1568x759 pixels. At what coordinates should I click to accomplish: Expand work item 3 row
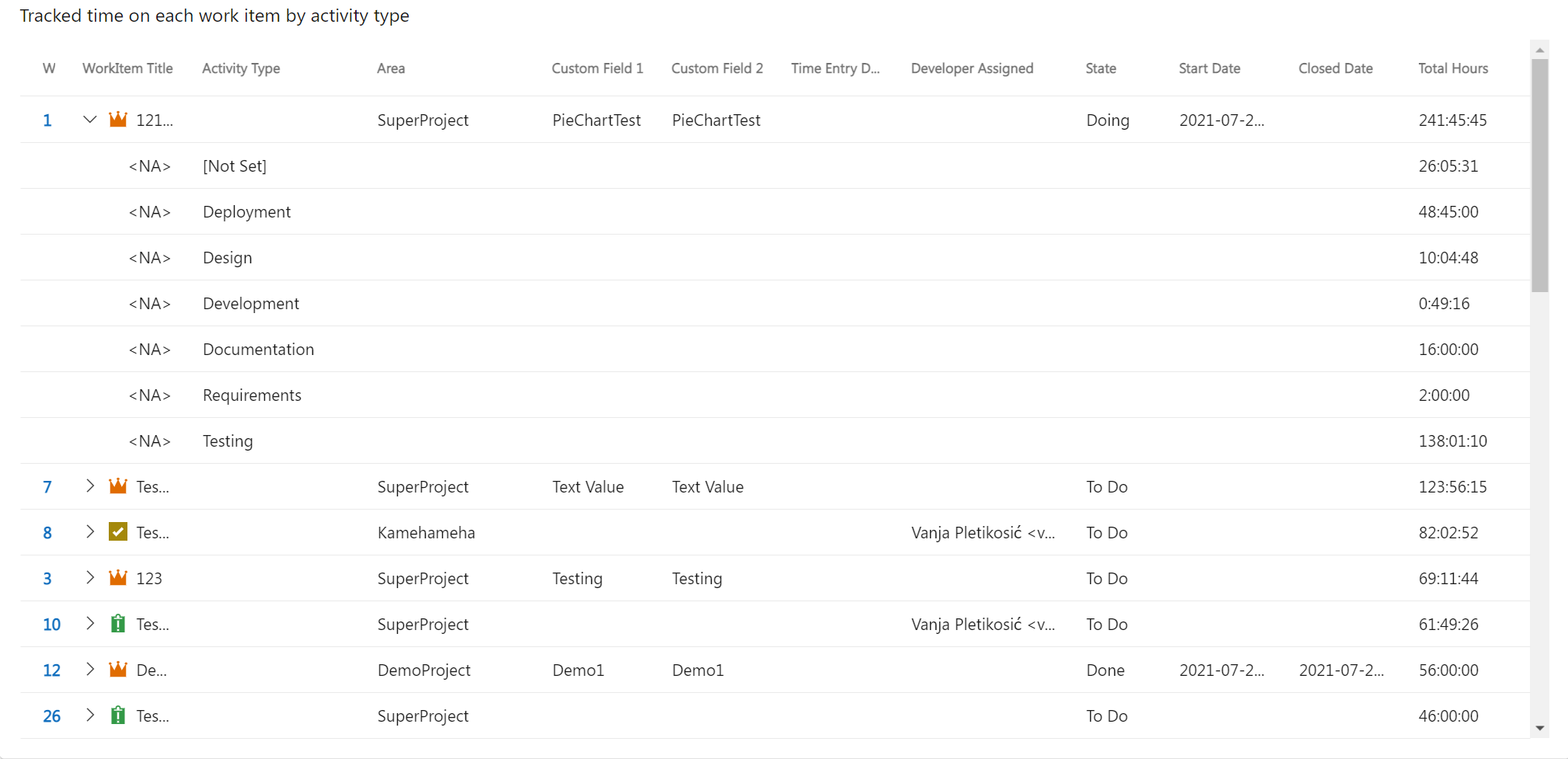[x=90, y=578]
